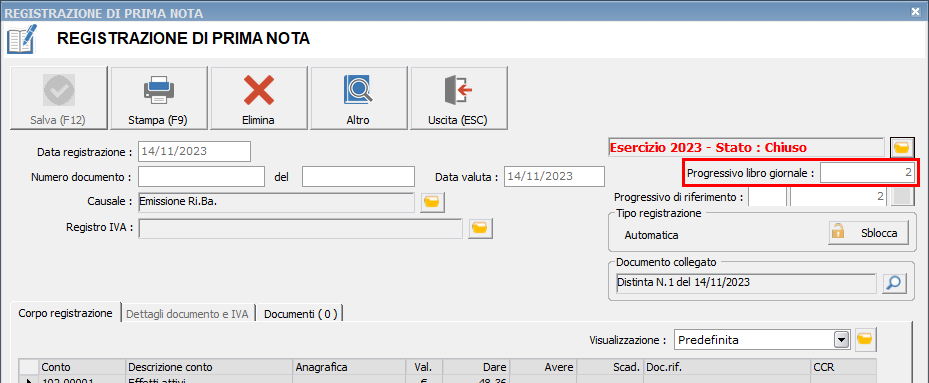Click the Dare column header
Viewport: 929px width, 383px height.
tap(476, 367)
